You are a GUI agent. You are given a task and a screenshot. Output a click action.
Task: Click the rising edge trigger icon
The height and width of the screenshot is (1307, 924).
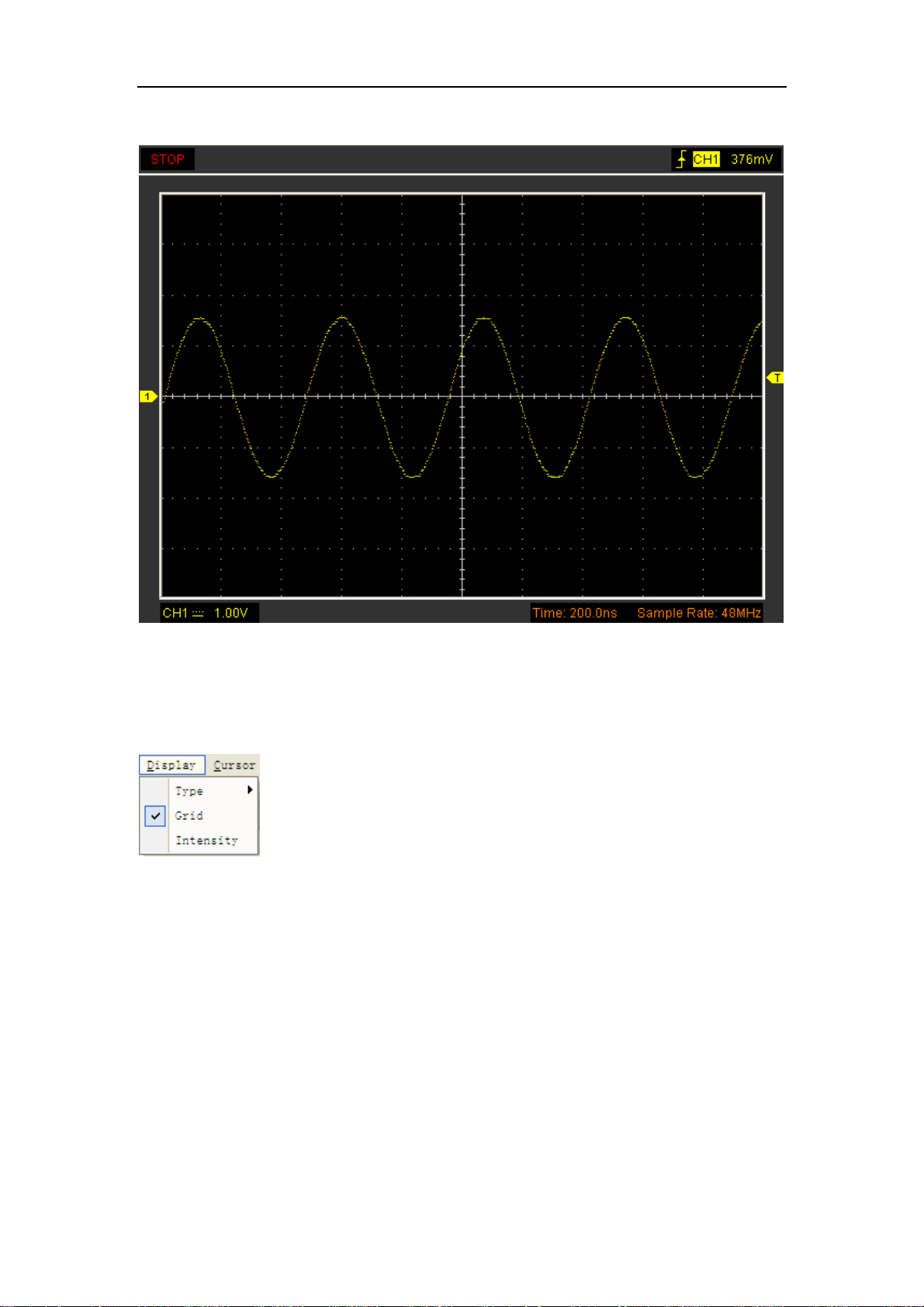point(681,159)
